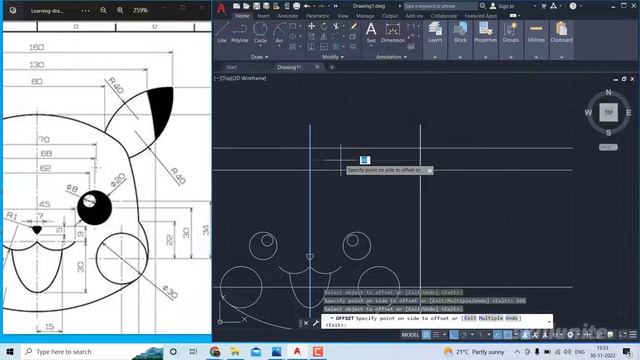Toggle object snap in status bar
The width and height of the screenshot is (640, 360).
pyautogui.click(x=507, y=335)
